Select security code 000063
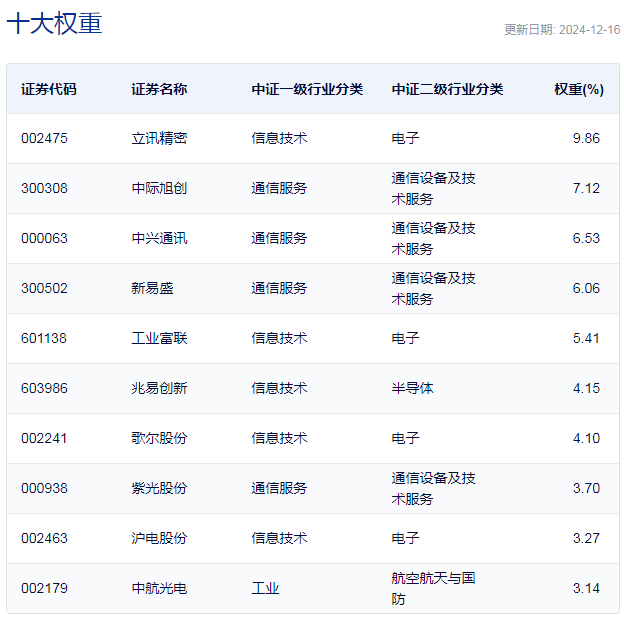 (x=44, y=238)
